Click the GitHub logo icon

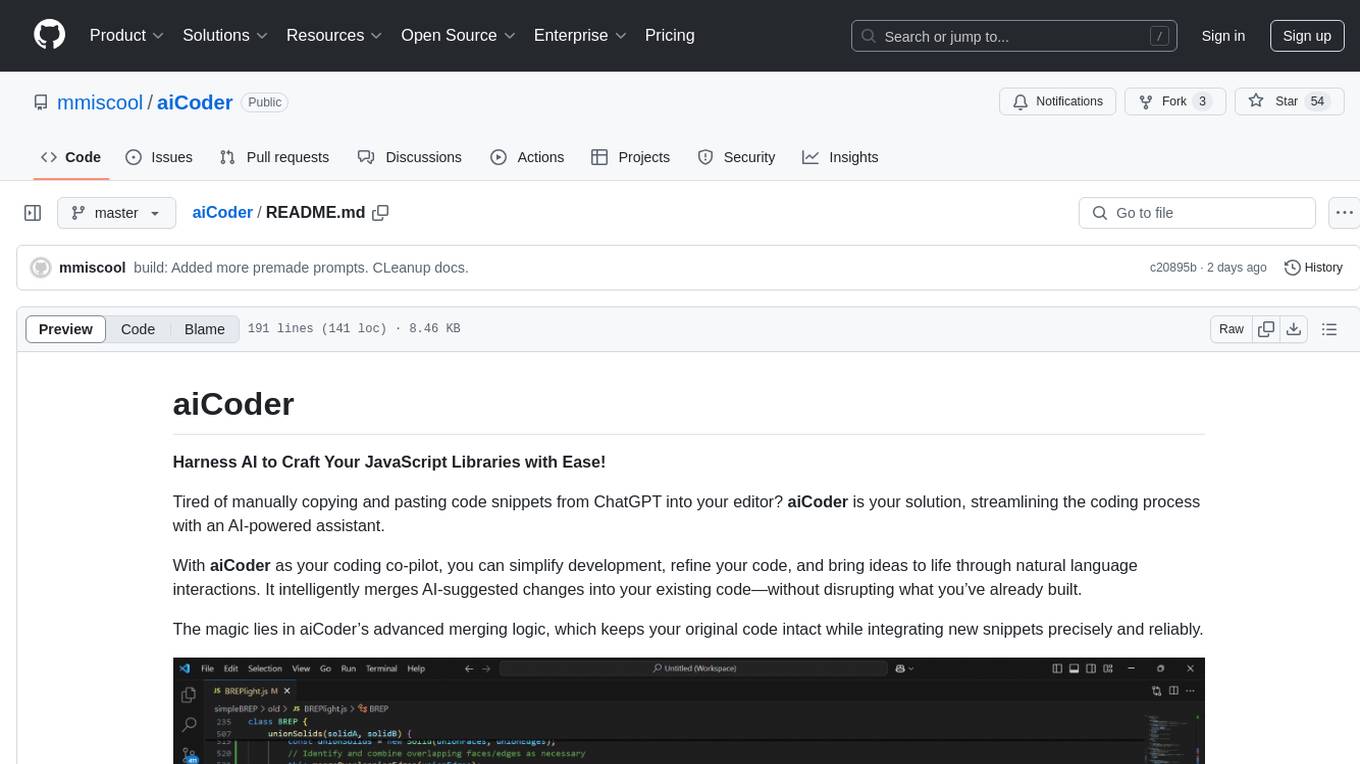(x=49, y=35)
